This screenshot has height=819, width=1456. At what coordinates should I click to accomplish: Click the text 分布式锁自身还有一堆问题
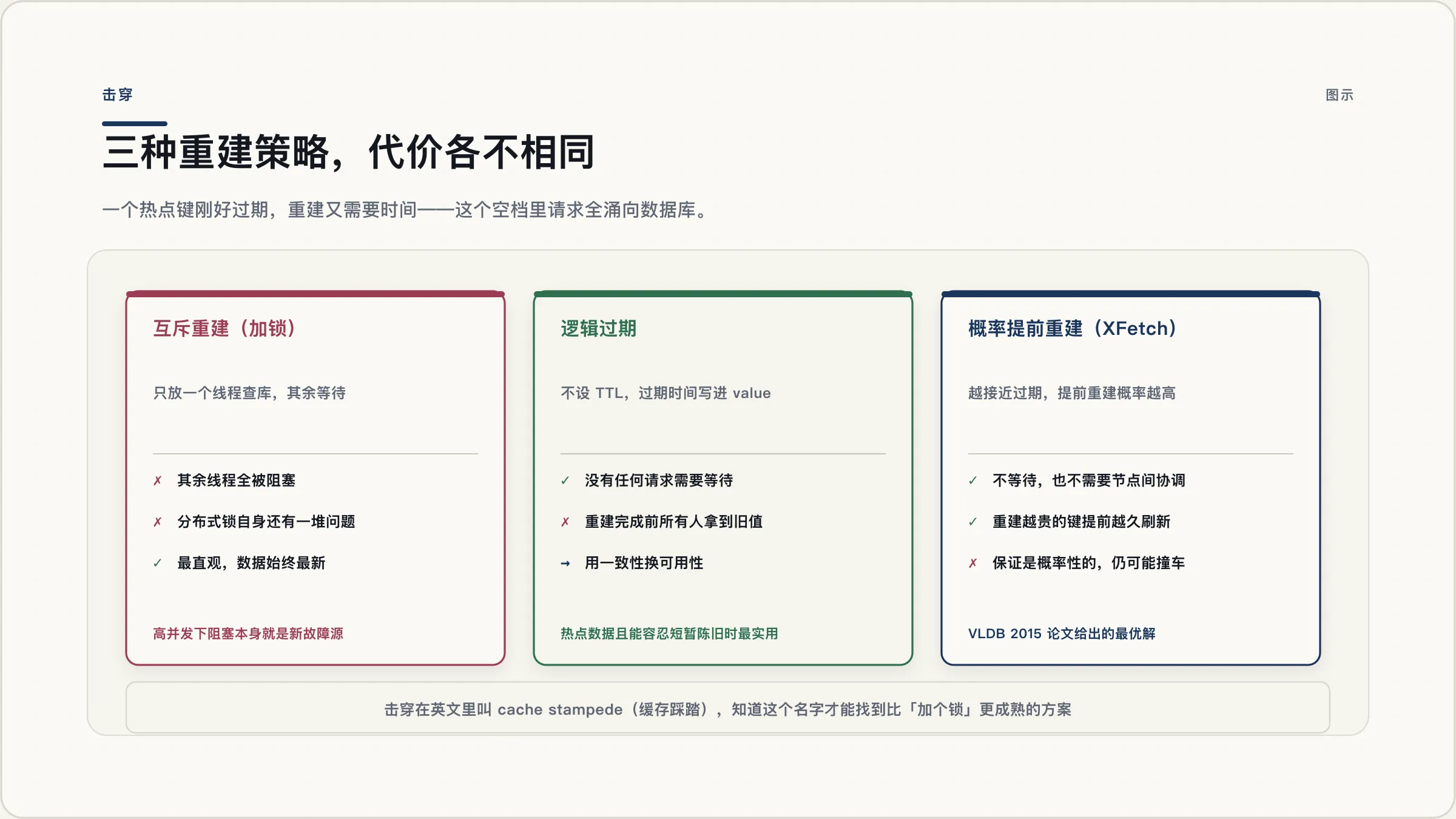266,522
